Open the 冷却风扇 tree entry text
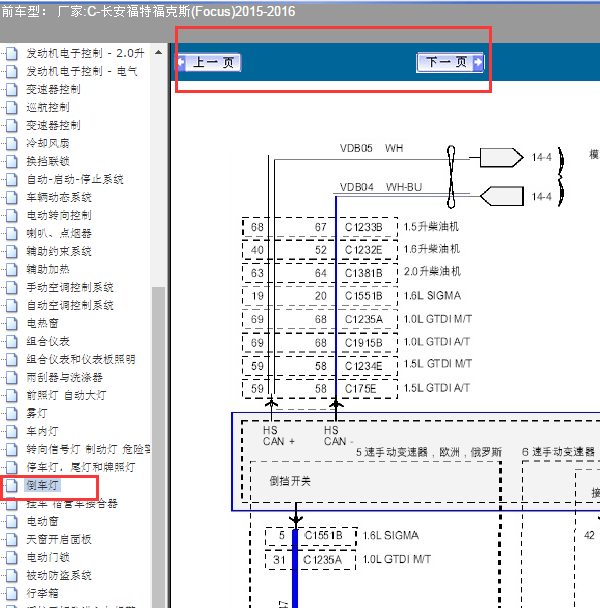600x608 pixels. [48, 143]
